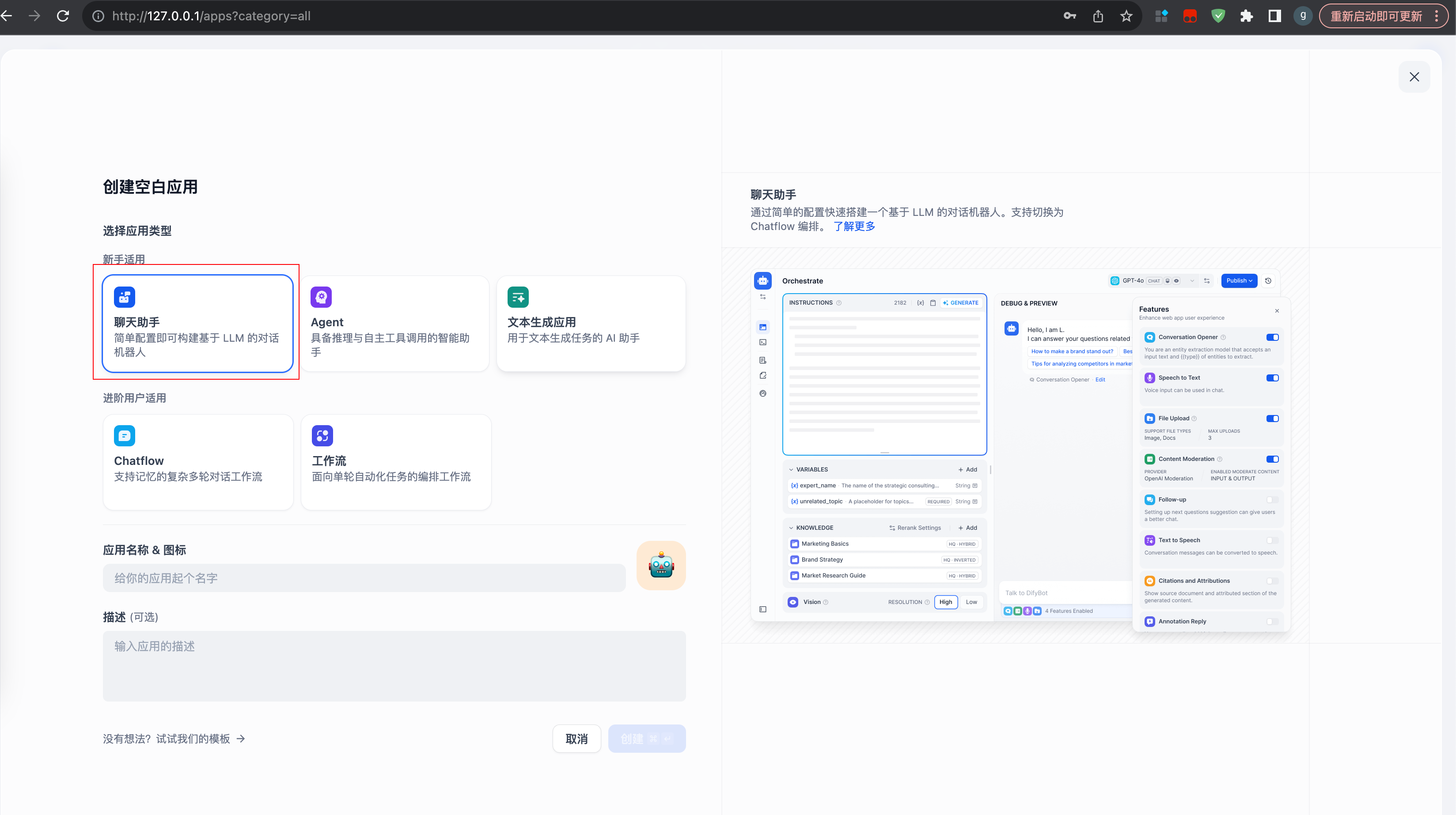Collapse the VARIABLES section chevron
Viewport: 1456px width, 815px height.
[x=791, y=469]
